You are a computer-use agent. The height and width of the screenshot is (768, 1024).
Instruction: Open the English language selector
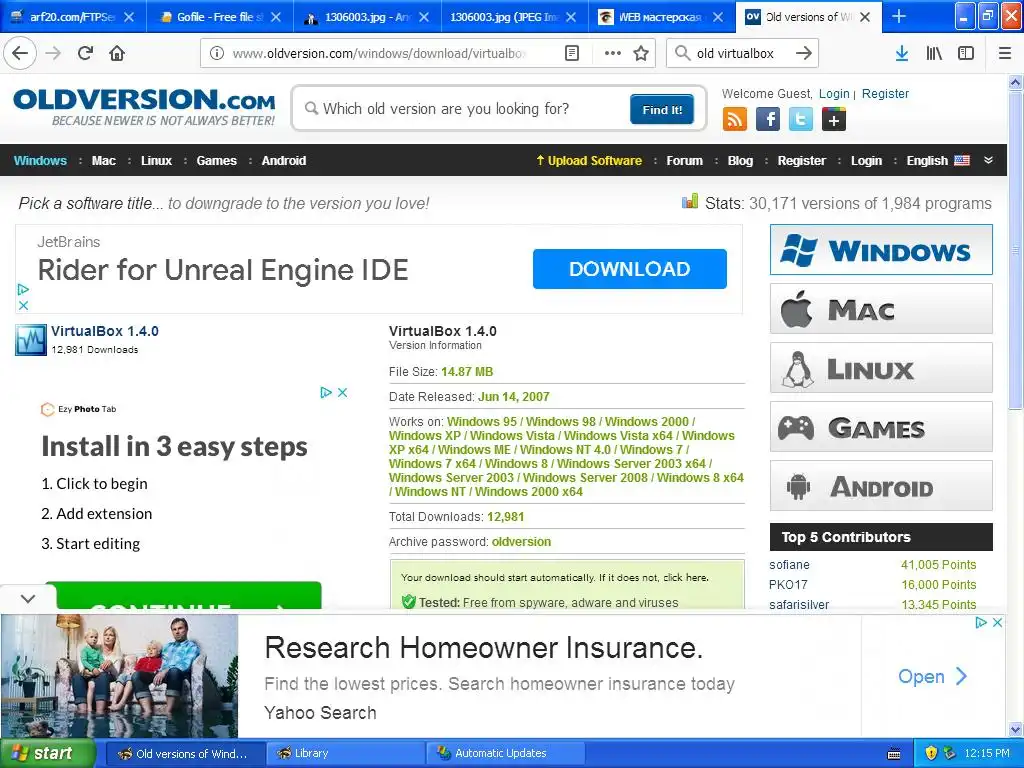point(938,161)
